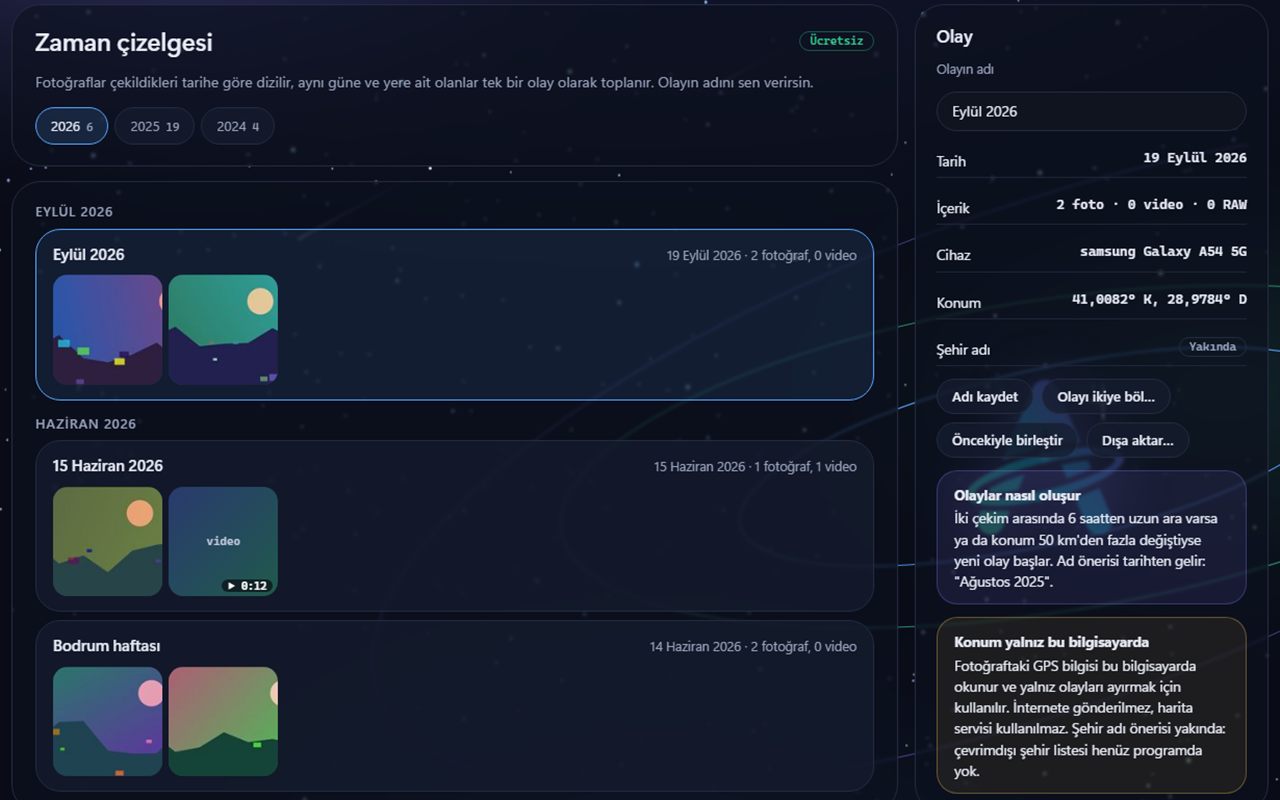Play the 0:12 video thumbnail
This screenshot has width=1280, height=800.
click(x=223, y=541)
